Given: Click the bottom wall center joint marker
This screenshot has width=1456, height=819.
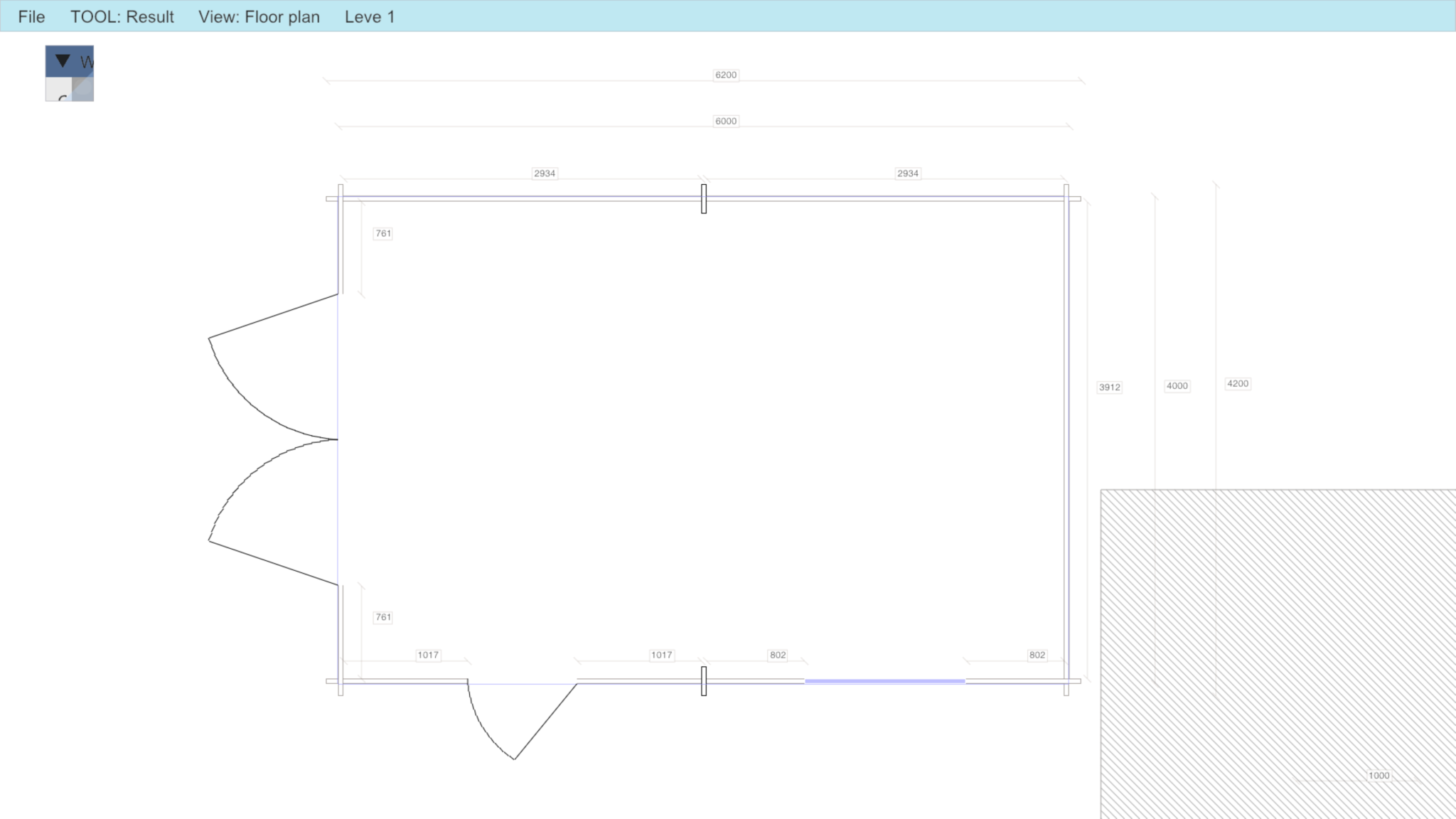Looking at the screenshot, I should pos(704,681).
